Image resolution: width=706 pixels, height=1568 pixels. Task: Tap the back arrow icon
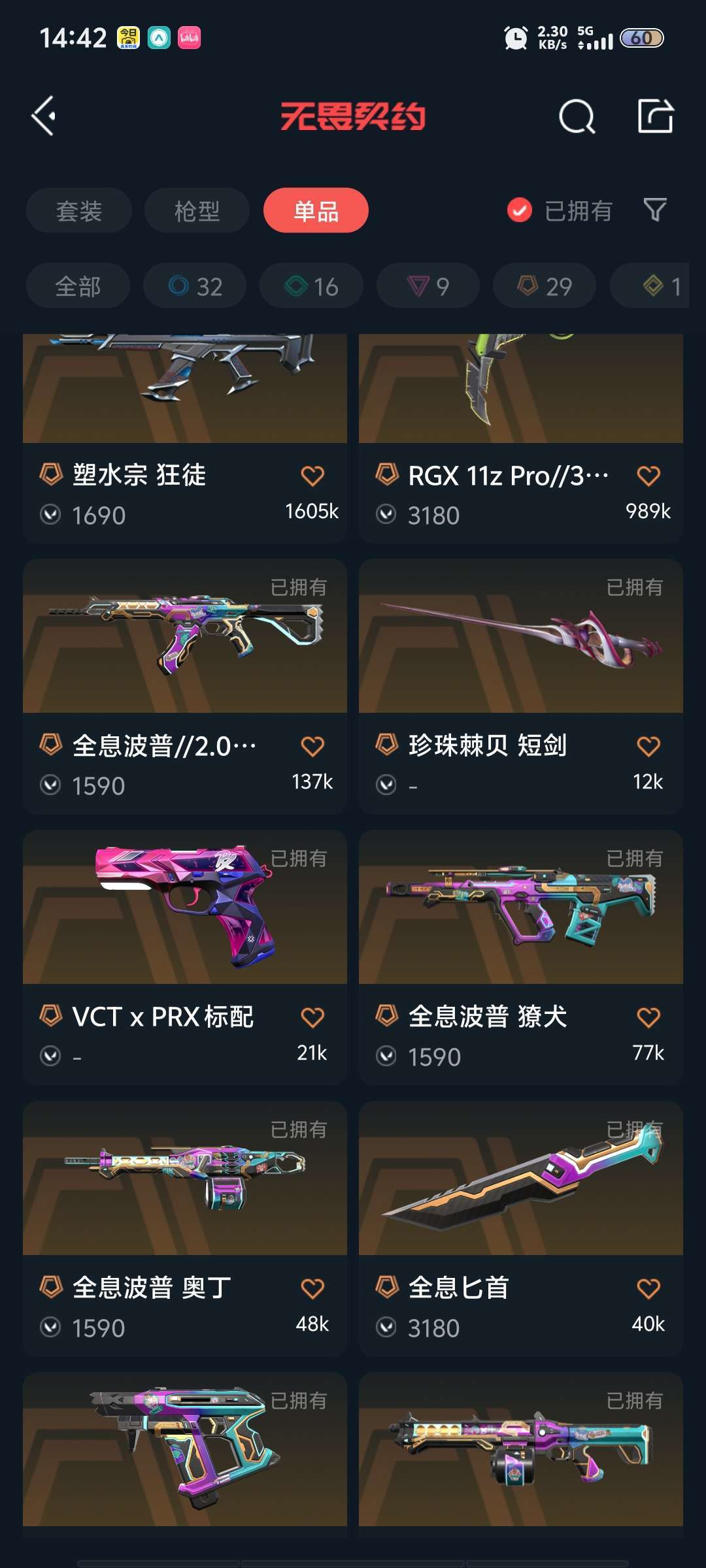pyautogui.click(x=44, y=116)
